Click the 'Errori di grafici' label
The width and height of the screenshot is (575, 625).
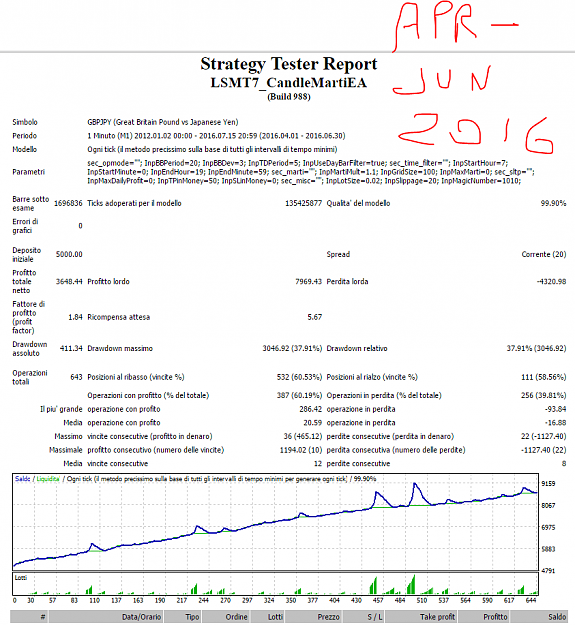click(25, 226)
